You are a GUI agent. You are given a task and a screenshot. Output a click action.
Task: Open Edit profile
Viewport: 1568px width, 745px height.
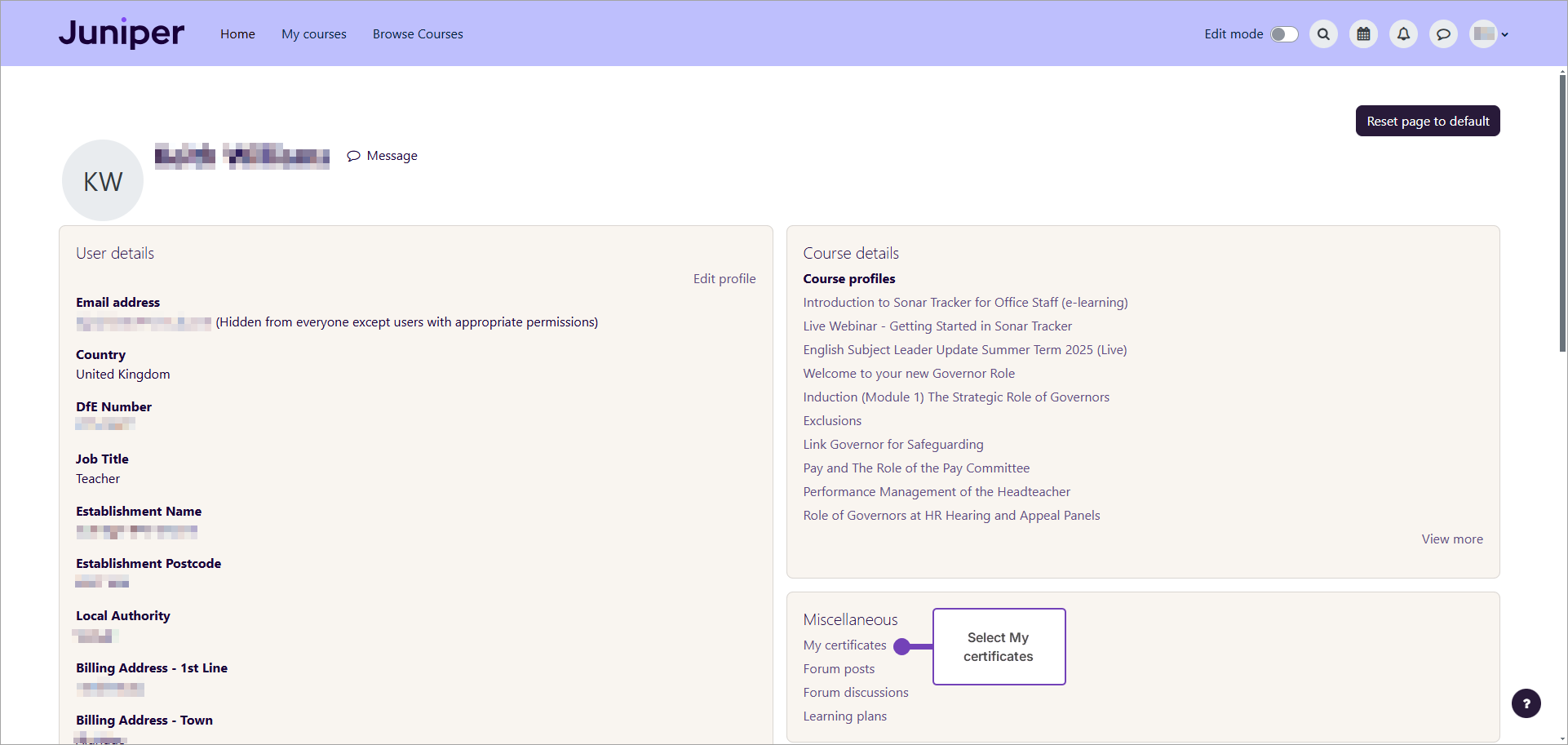click(724, 278)
